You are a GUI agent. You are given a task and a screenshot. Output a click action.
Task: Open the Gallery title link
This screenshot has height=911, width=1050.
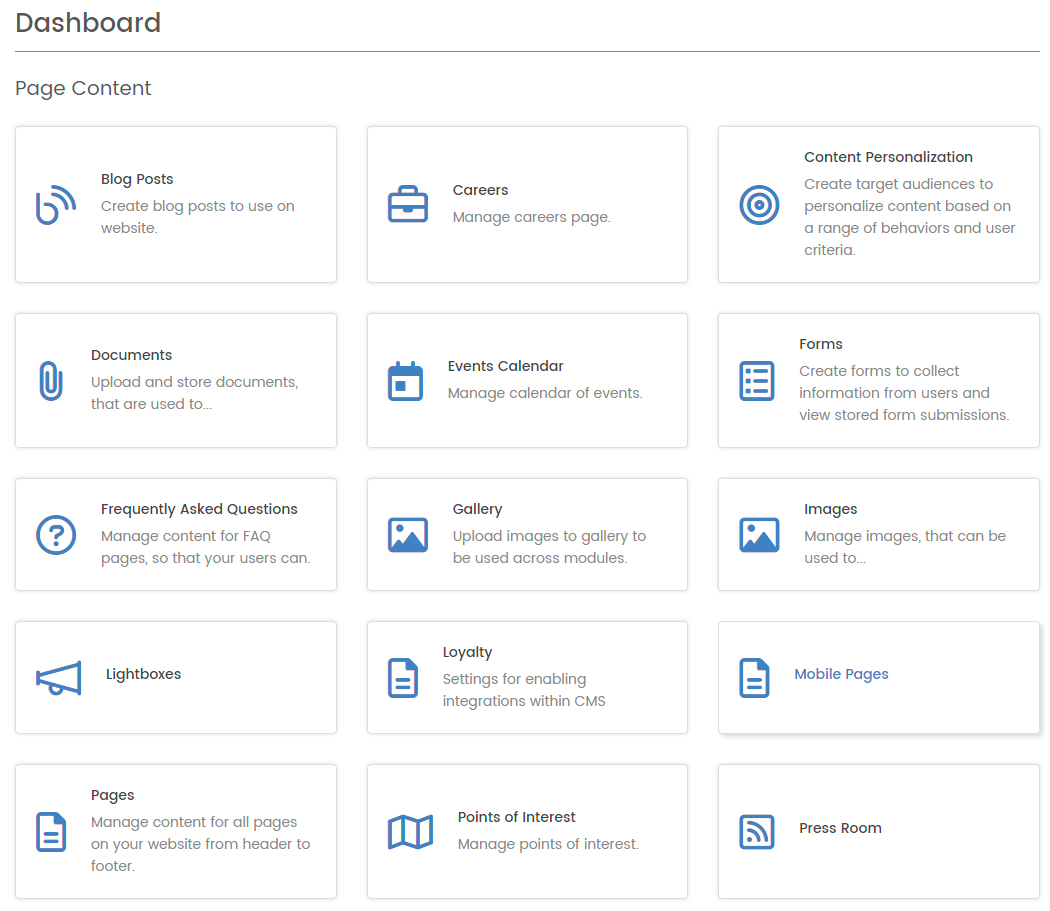click(477, 509)
